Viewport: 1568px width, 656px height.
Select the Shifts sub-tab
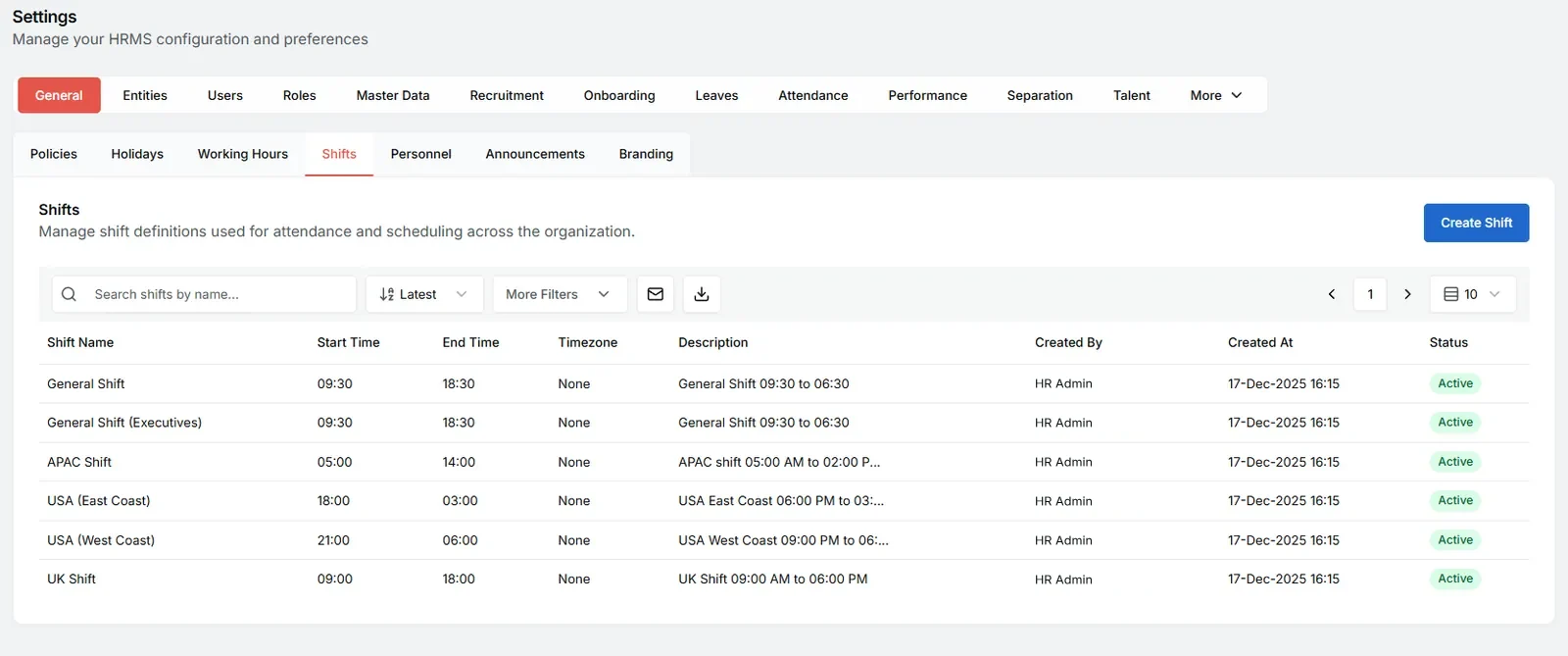pyautogui.click(x=339, y=154)
